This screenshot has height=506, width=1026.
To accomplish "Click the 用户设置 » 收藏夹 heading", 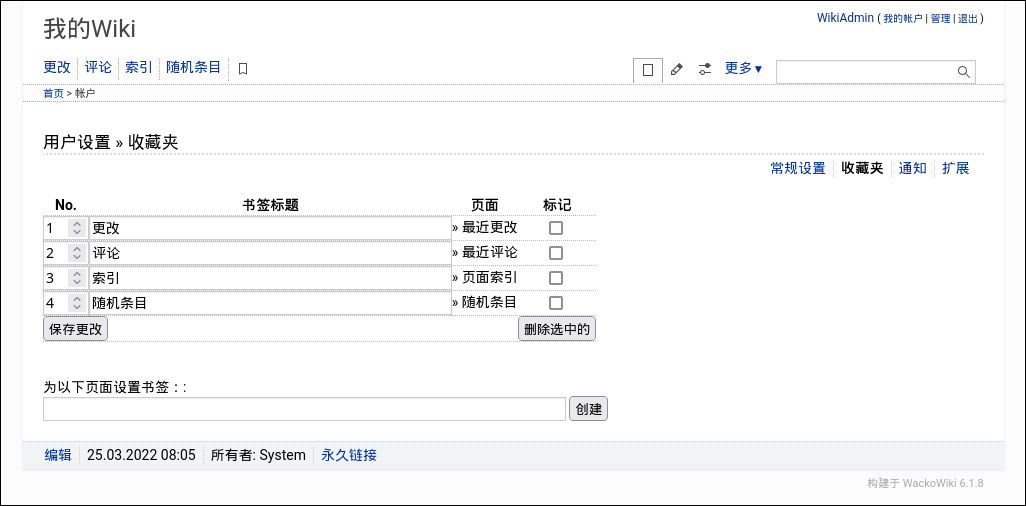I will tap(111, 142).
